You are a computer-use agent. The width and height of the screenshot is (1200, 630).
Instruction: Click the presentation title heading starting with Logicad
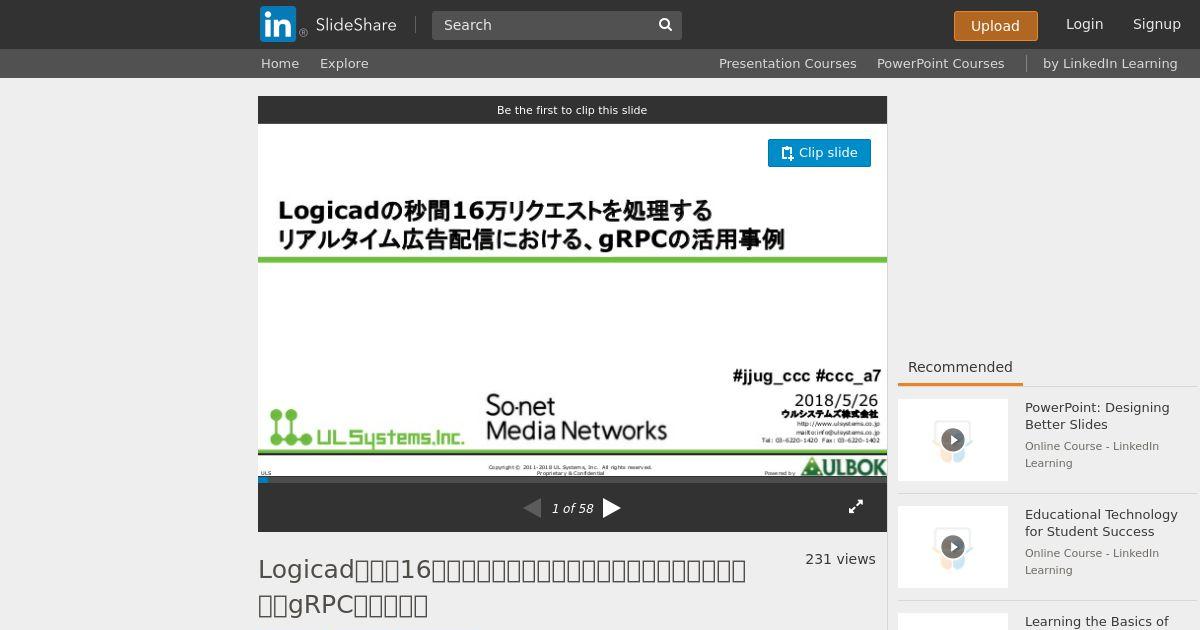502,587
